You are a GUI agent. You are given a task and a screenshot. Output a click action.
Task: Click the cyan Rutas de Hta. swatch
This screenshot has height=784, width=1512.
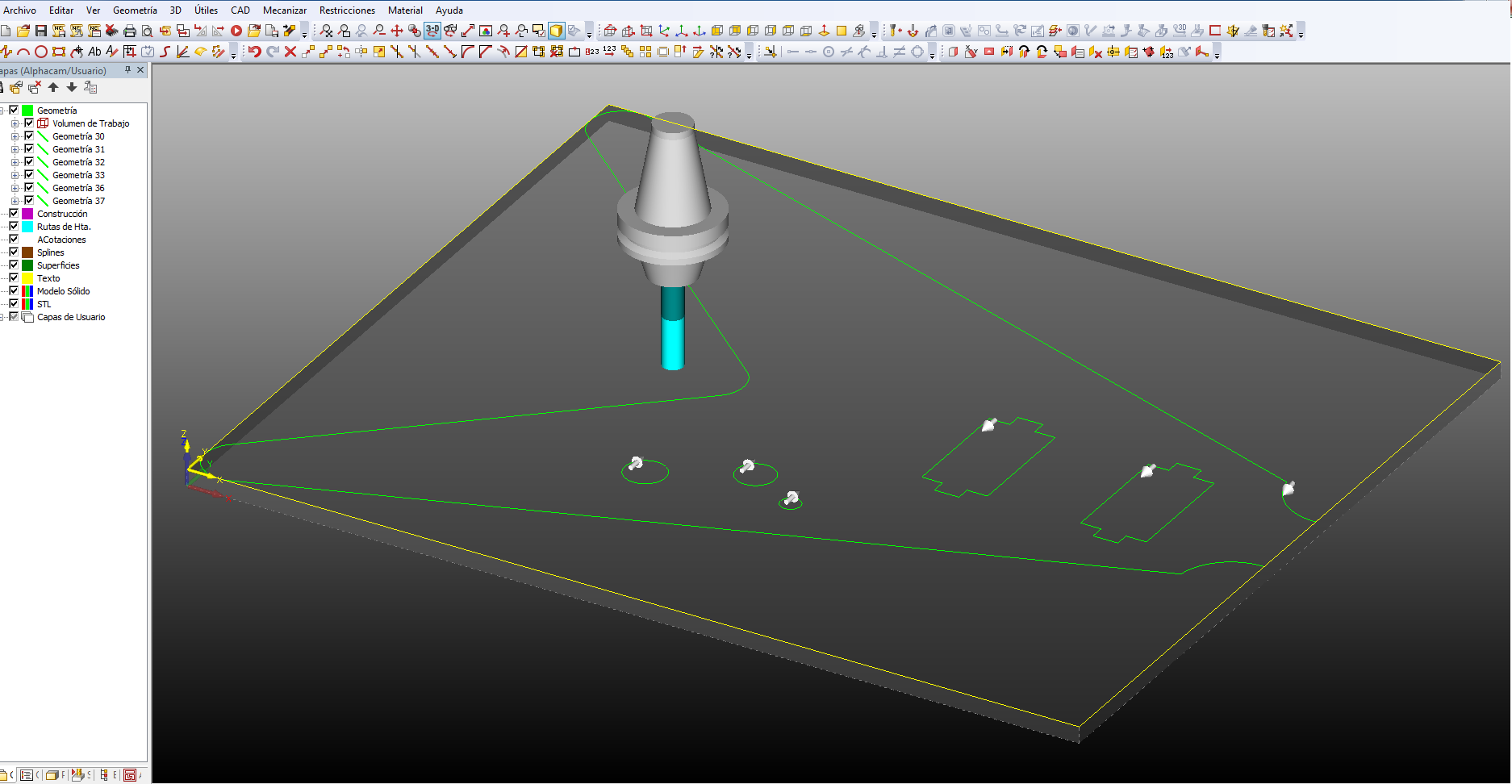pyautogui.click(x=27, y=227)
